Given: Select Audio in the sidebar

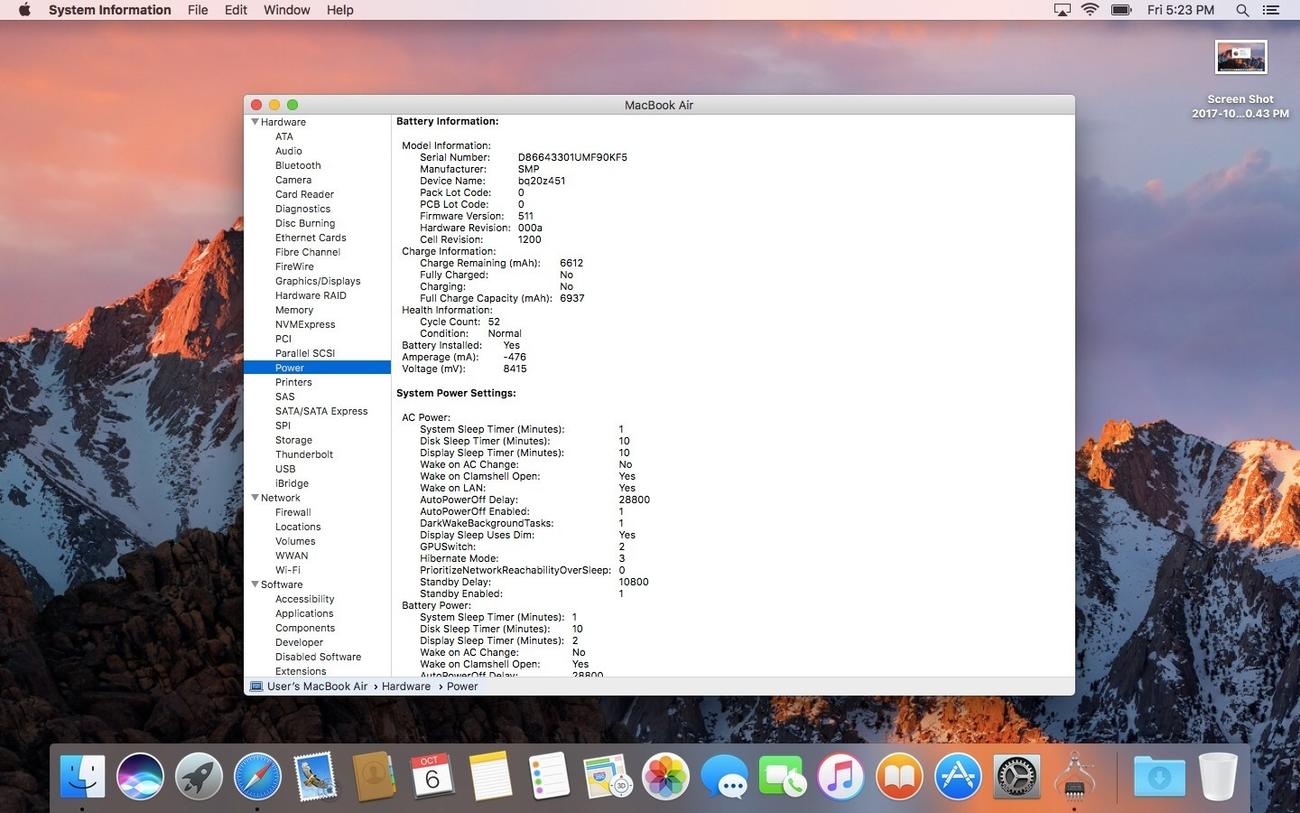Looking at the screenshot, I should 289,151.
